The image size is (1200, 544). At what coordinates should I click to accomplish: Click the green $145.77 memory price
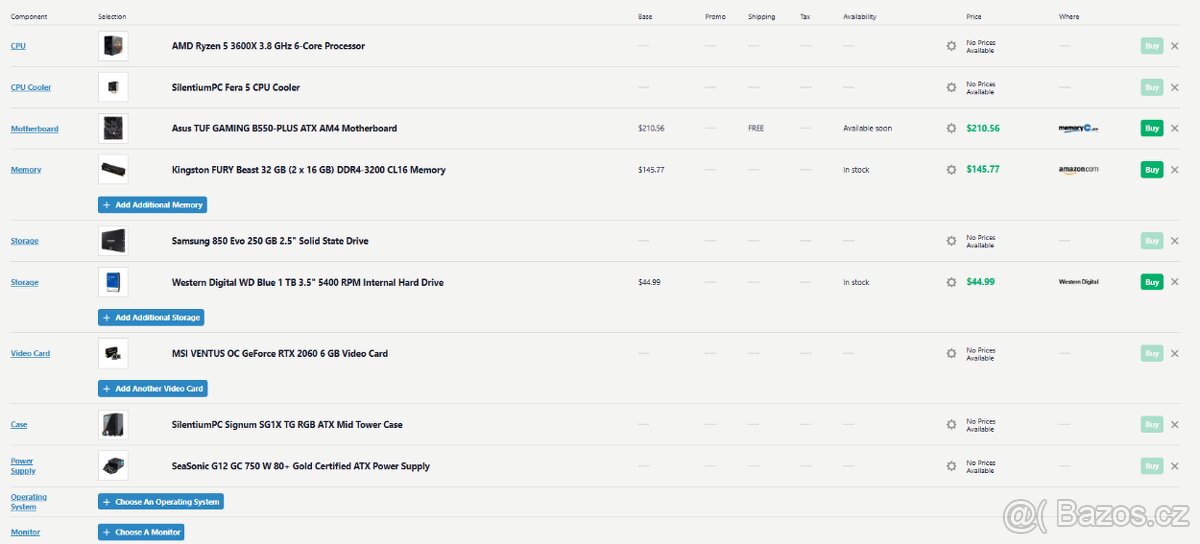[x=983, y=170]
